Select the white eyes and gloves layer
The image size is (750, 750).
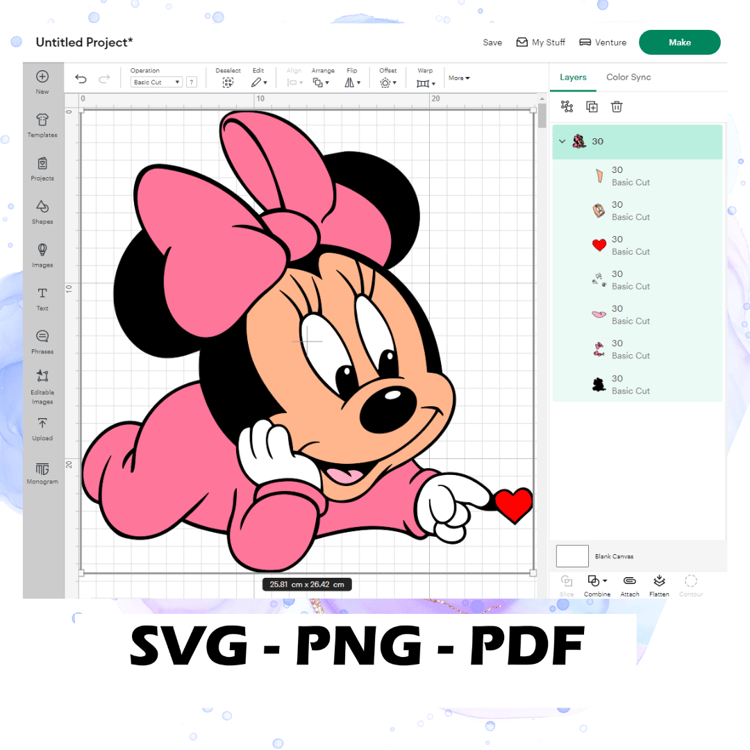(x=637, y=280)
